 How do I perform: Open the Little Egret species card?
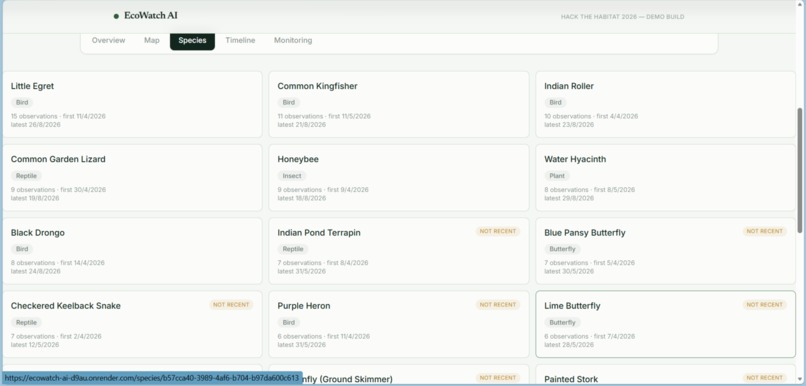133,104
